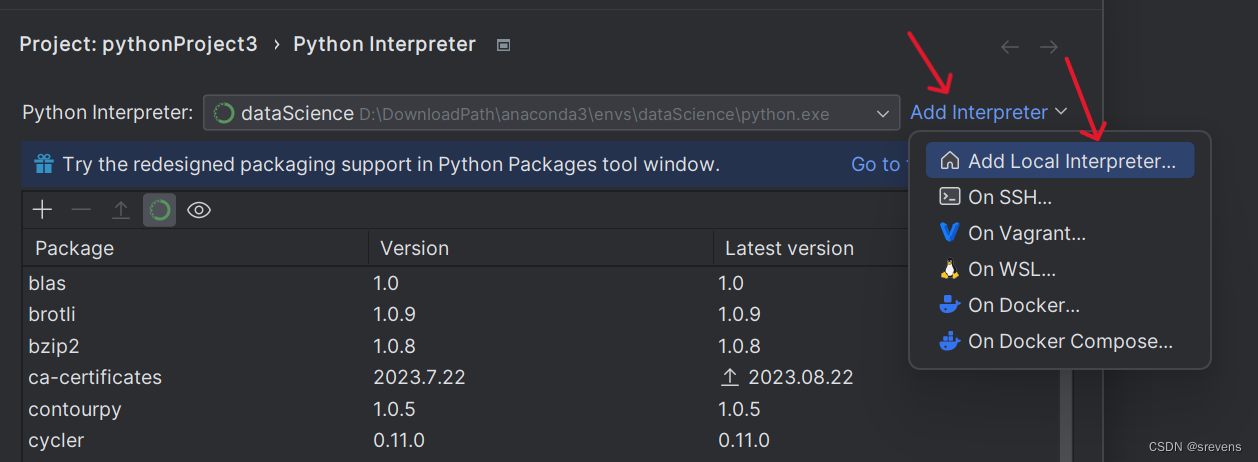Viewport: 1258px width, 462px height.
Task: Click the minus icon to uninstall package
Action: tap(82, 210)
